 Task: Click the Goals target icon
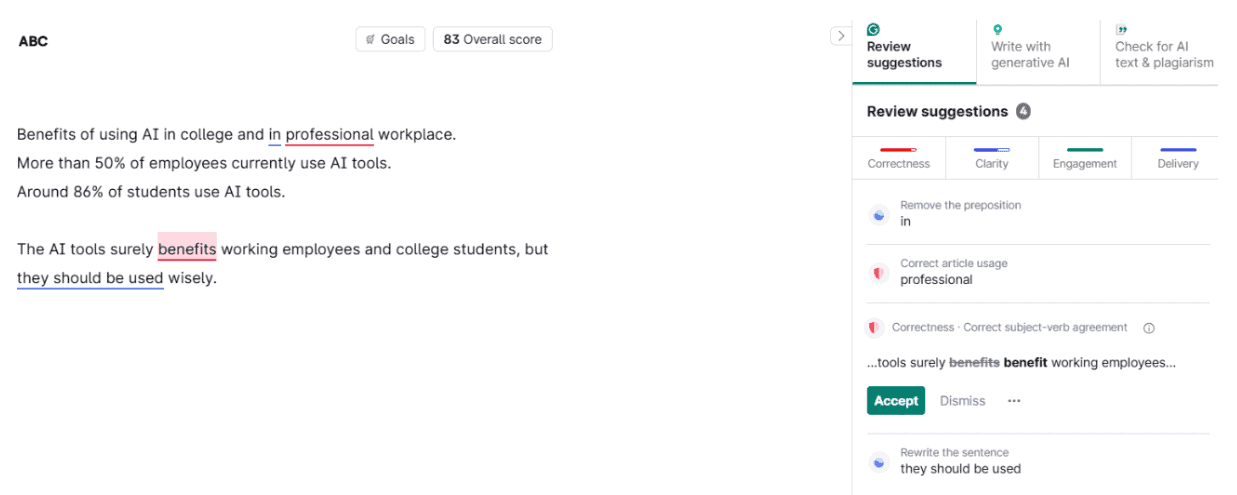tap(370, 40)
